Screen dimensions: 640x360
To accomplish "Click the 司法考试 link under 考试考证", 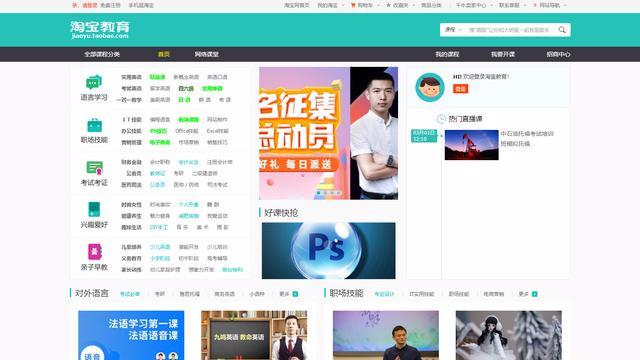I will [217, 185].
